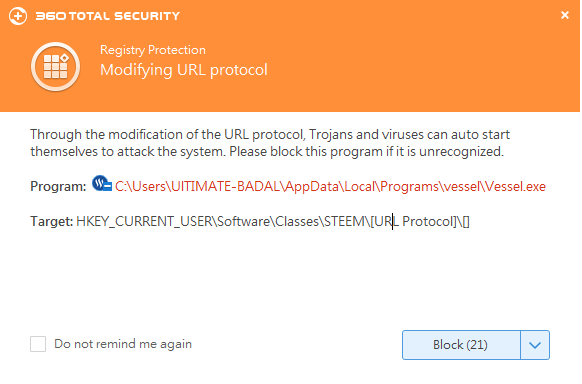
Task: Close the security alert dialog
Action: pyautogui.click(x=565, y=15)
